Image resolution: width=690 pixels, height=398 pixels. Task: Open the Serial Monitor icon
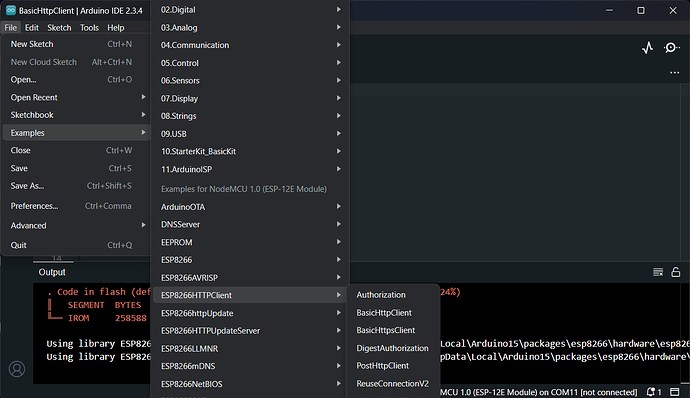click(671, 48)
